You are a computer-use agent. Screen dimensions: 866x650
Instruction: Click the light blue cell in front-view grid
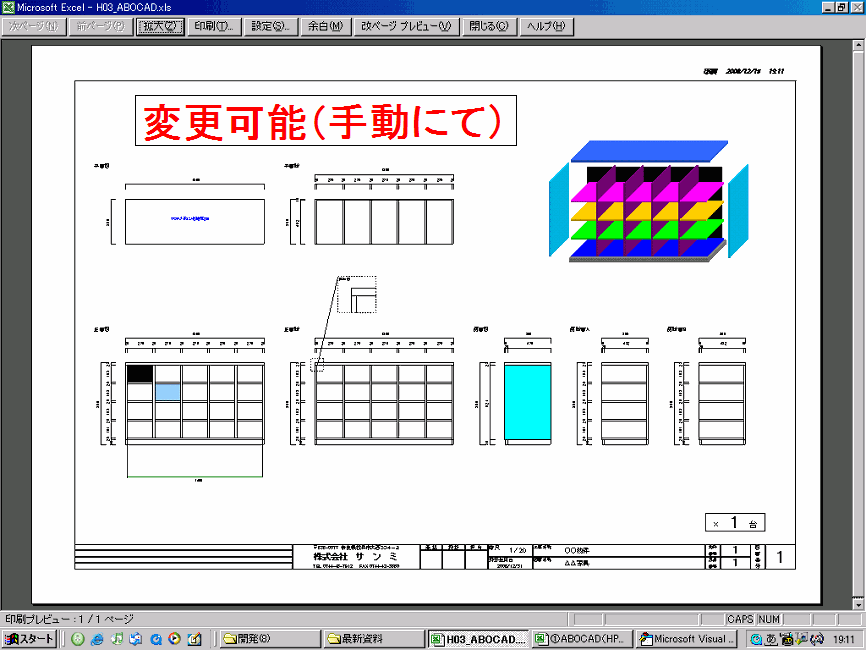[x=167, y=392]
